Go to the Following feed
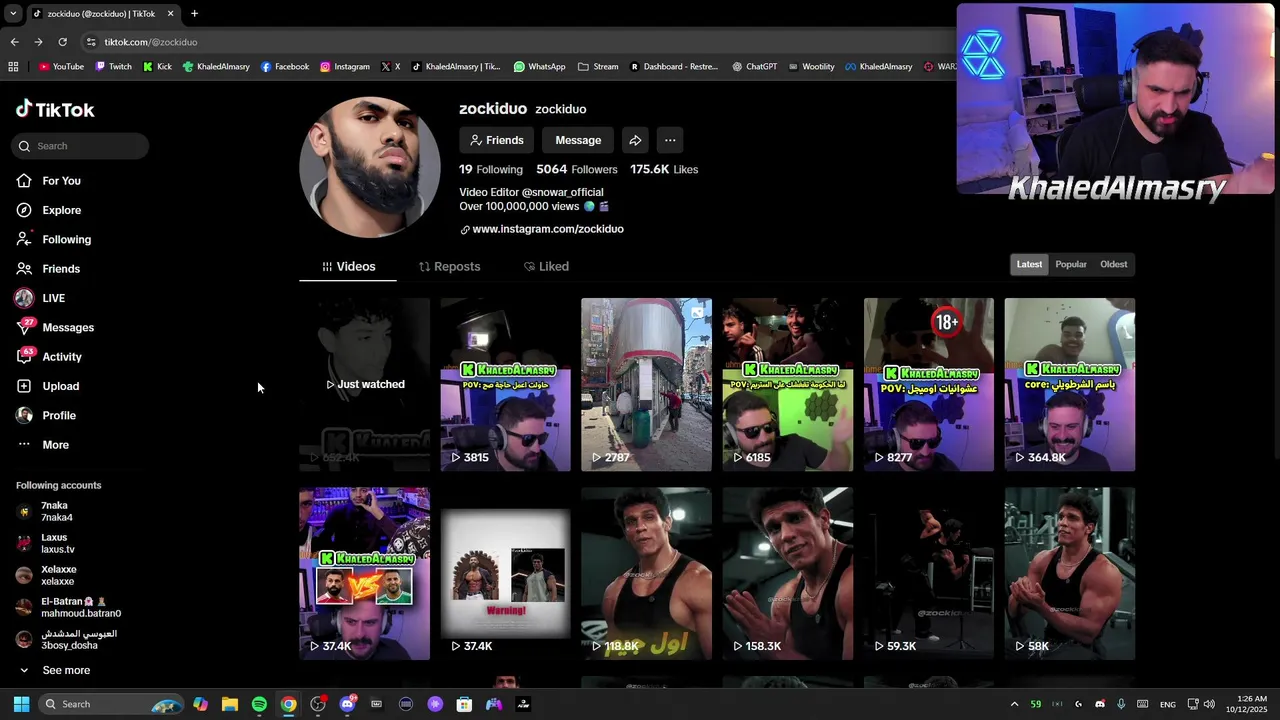1280x720 pixels. (66, 240)
